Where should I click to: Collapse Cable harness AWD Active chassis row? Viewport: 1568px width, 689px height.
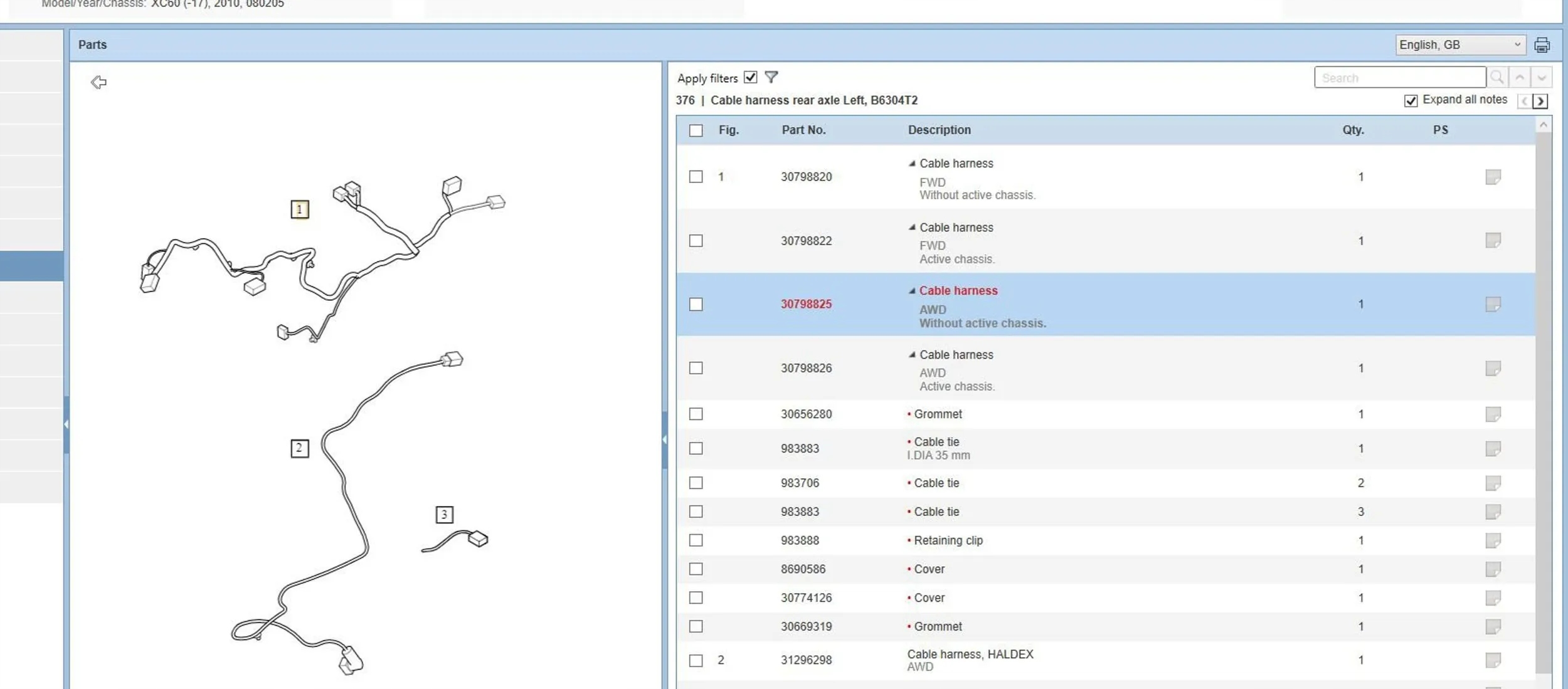click(912, 355)
